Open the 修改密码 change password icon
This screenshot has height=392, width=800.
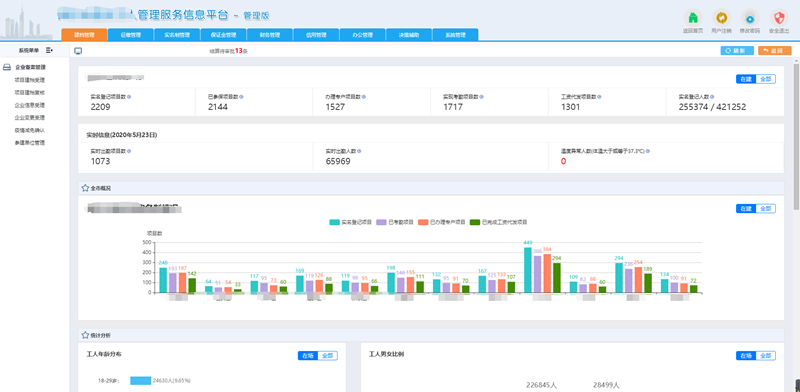coord(749,18)
